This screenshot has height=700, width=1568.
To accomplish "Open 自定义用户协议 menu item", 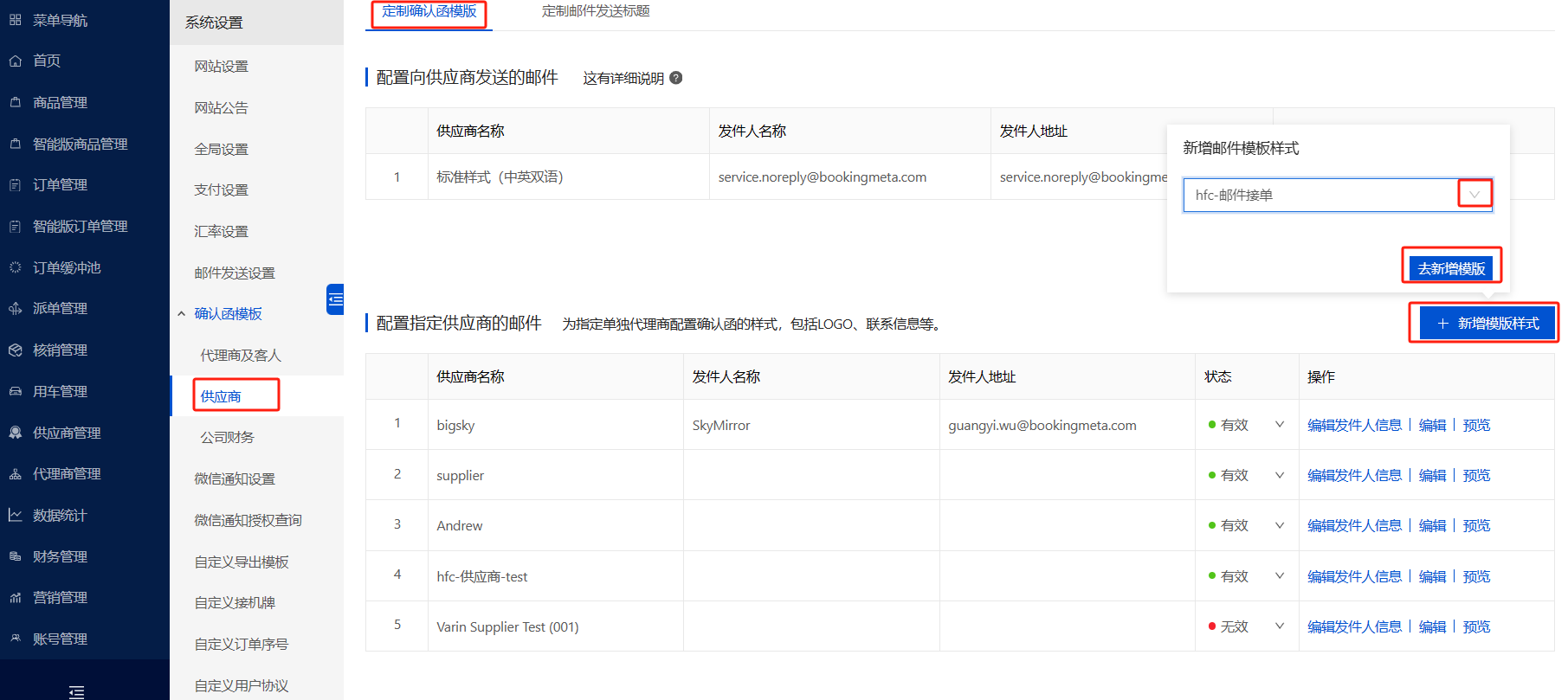I will pos(242,685).
